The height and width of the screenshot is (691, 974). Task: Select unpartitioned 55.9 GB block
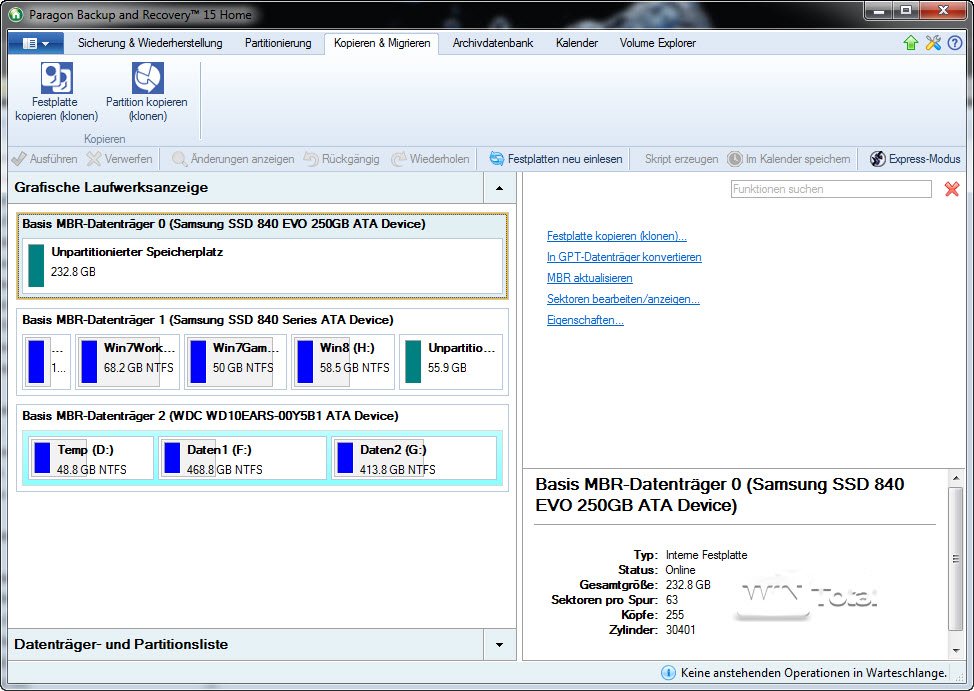(450, 362)
